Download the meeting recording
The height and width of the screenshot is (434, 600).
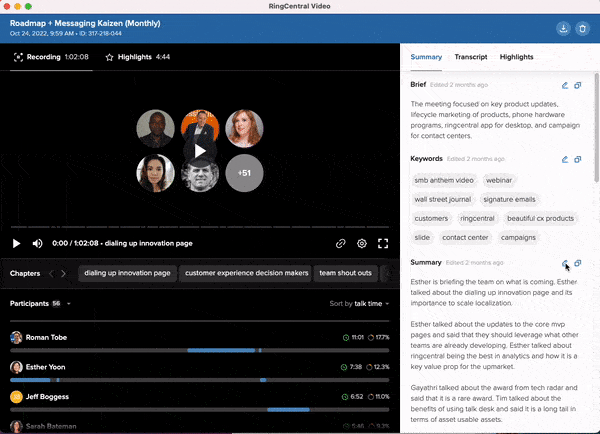coord(561,27)
